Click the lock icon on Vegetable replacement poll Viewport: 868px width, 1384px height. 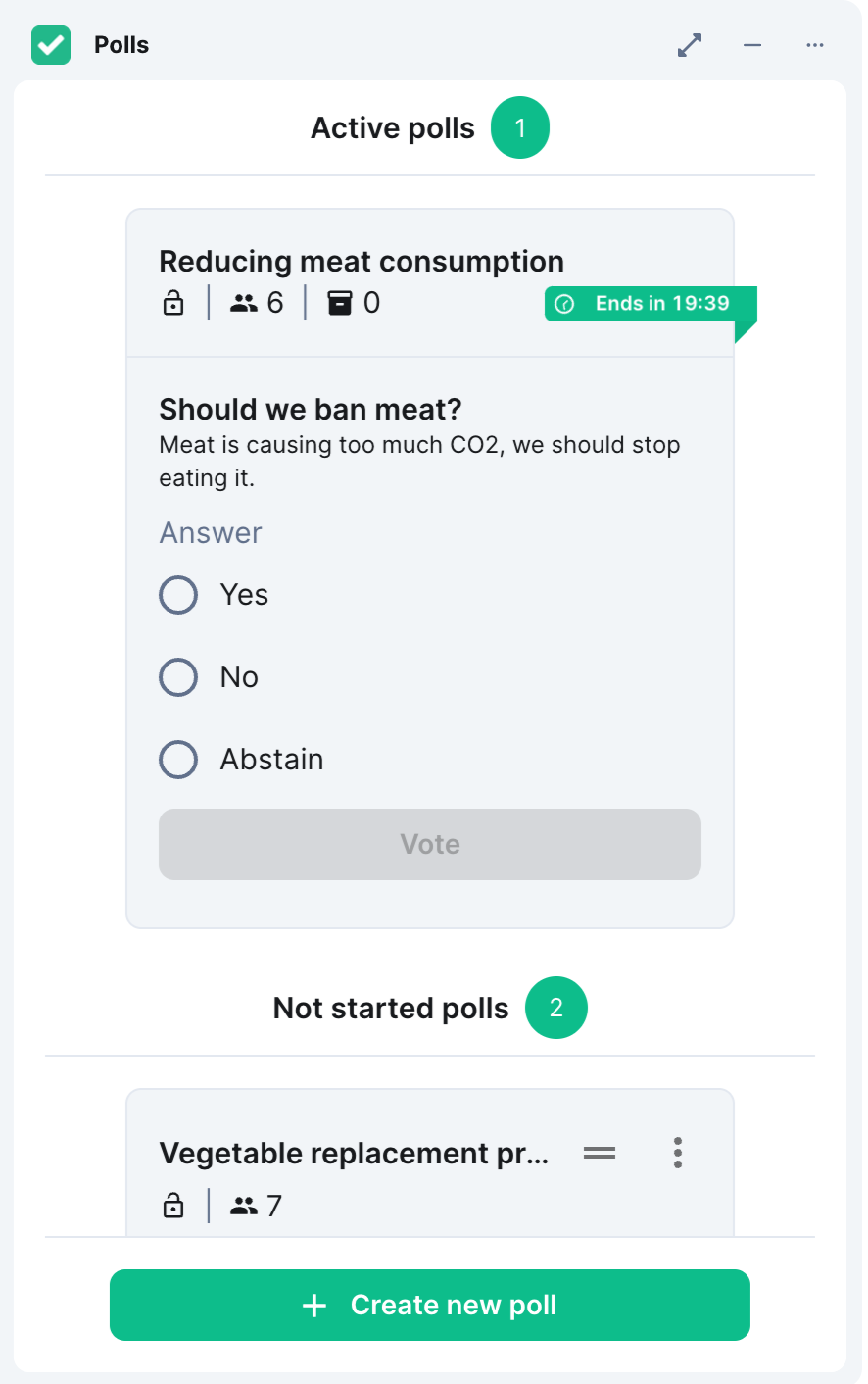point(173,1206)
